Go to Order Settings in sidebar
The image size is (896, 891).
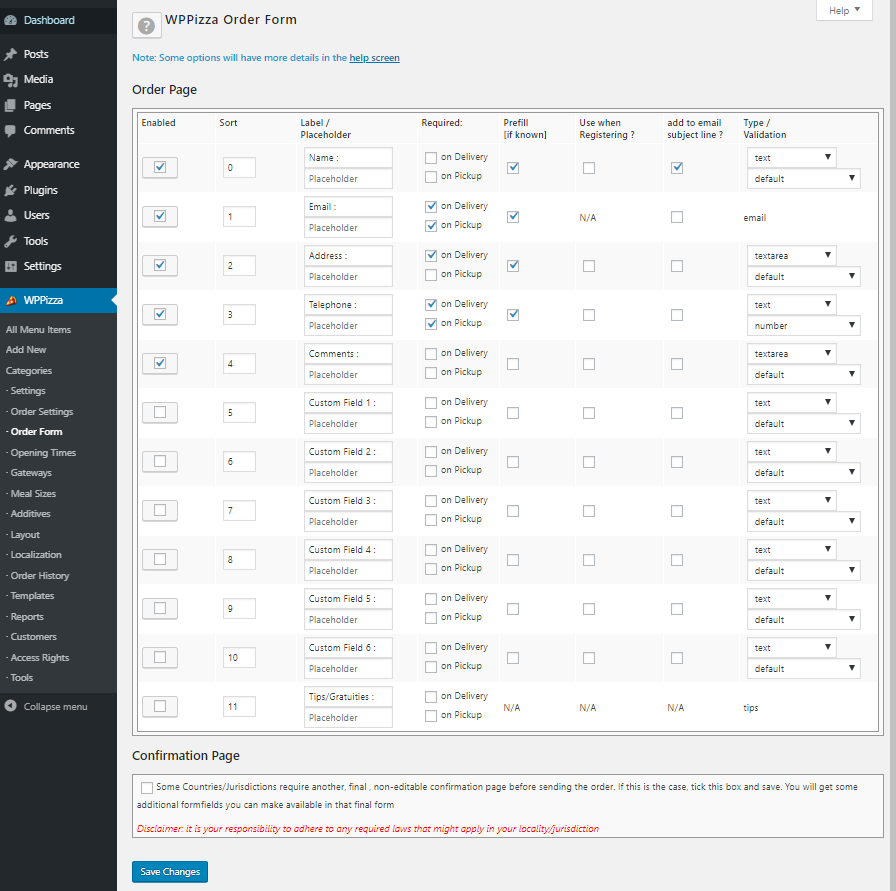tap(41, 412)
